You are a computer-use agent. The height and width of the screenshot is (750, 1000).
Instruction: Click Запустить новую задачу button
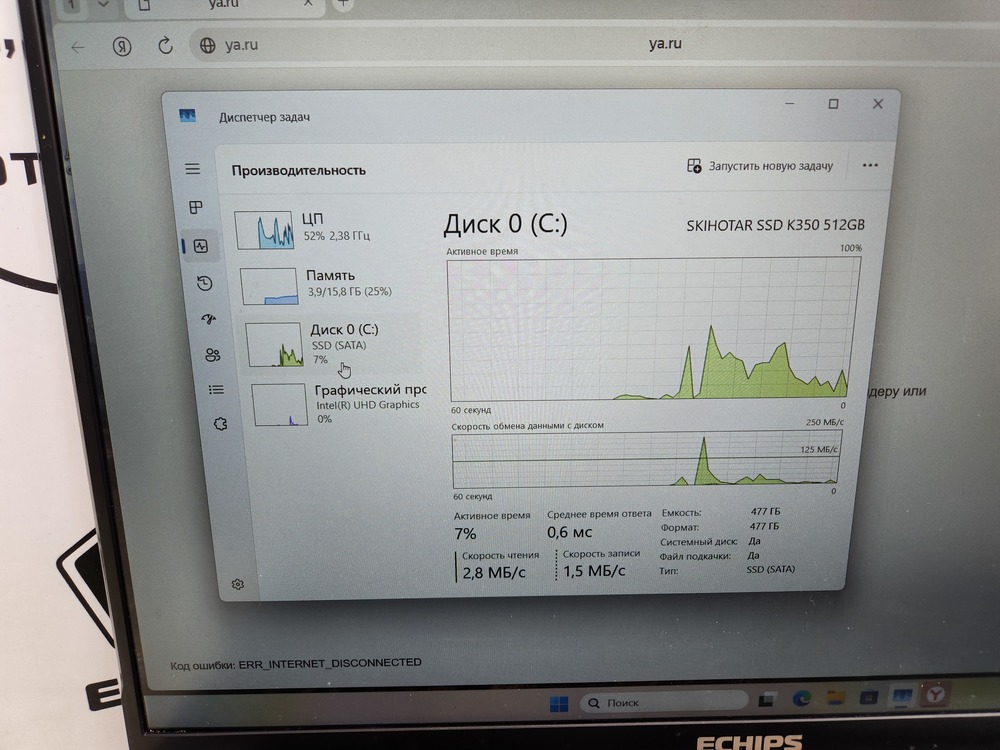(760, 166)
